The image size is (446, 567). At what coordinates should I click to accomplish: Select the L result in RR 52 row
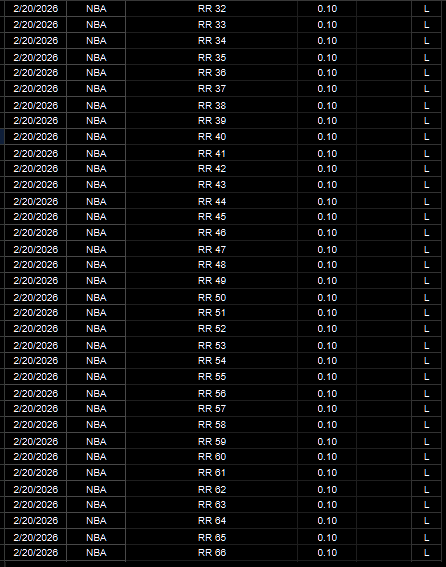[x=426, y=329]
